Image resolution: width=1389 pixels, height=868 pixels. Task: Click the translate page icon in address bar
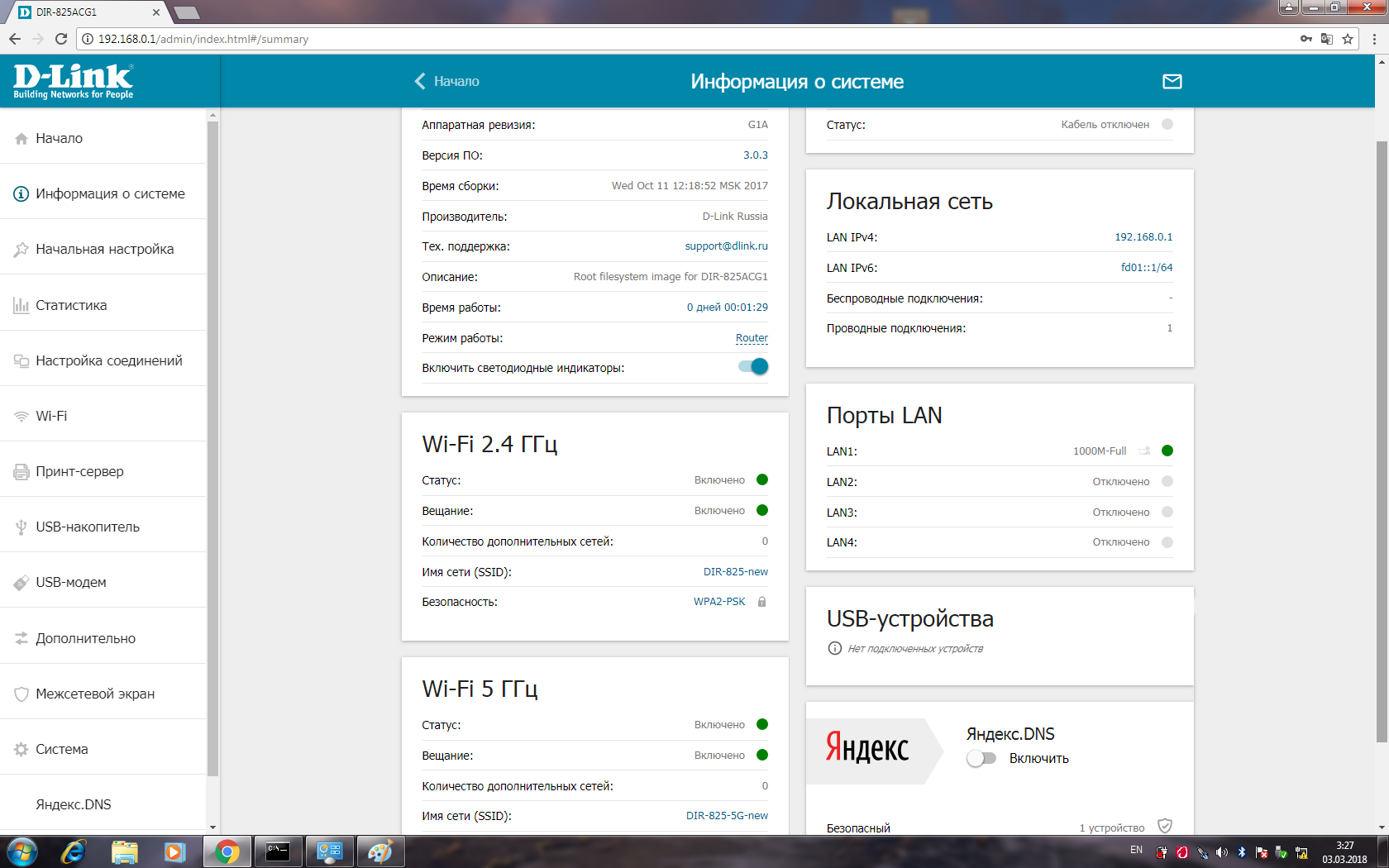(x=1327, y=39)
